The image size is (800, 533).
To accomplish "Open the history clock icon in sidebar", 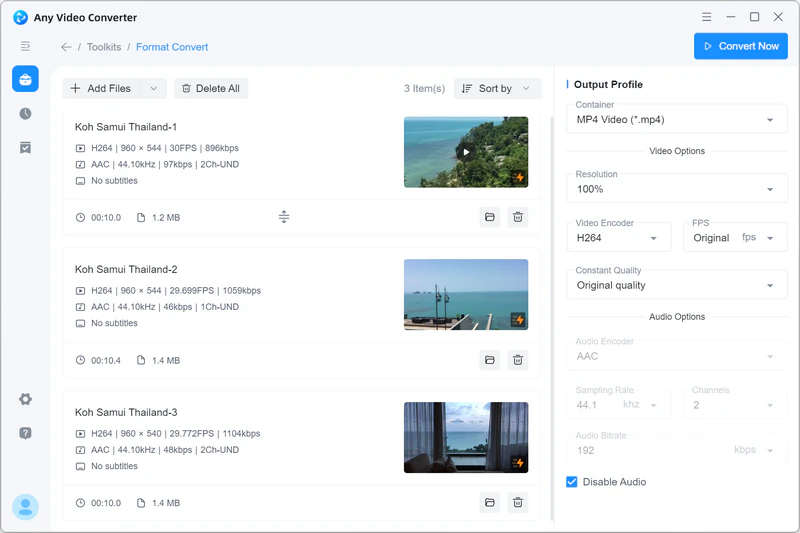I will click(x=25, y=114).
